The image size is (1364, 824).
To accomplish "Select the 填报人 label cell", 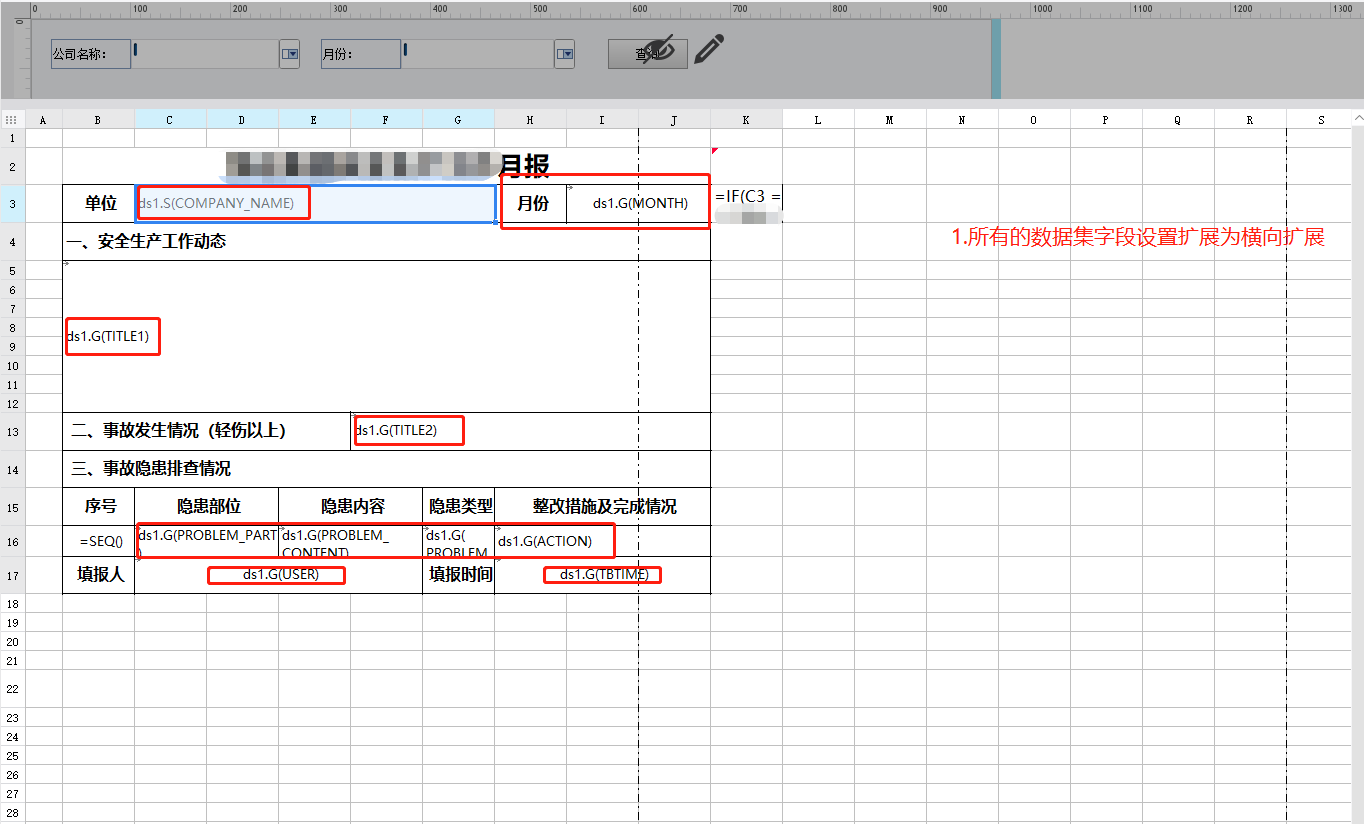I will click(x=99, y=575).
